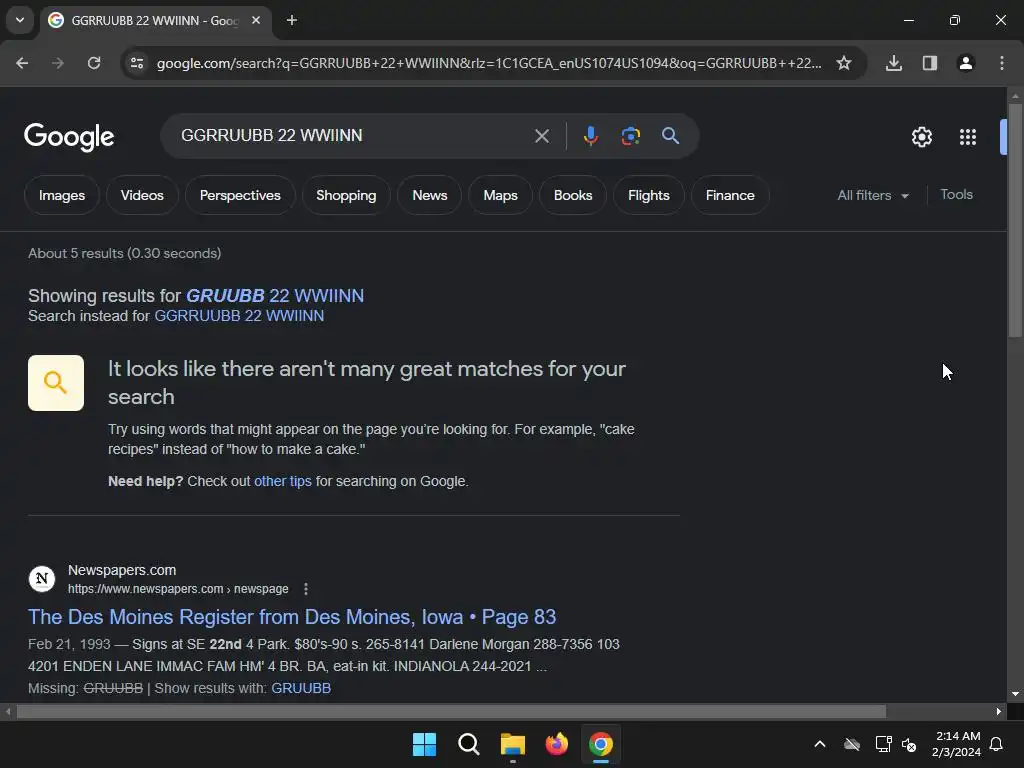This screenshot has width=1024, height=768.
Task: Search by image with Google Lens
Action: [630, 136]
